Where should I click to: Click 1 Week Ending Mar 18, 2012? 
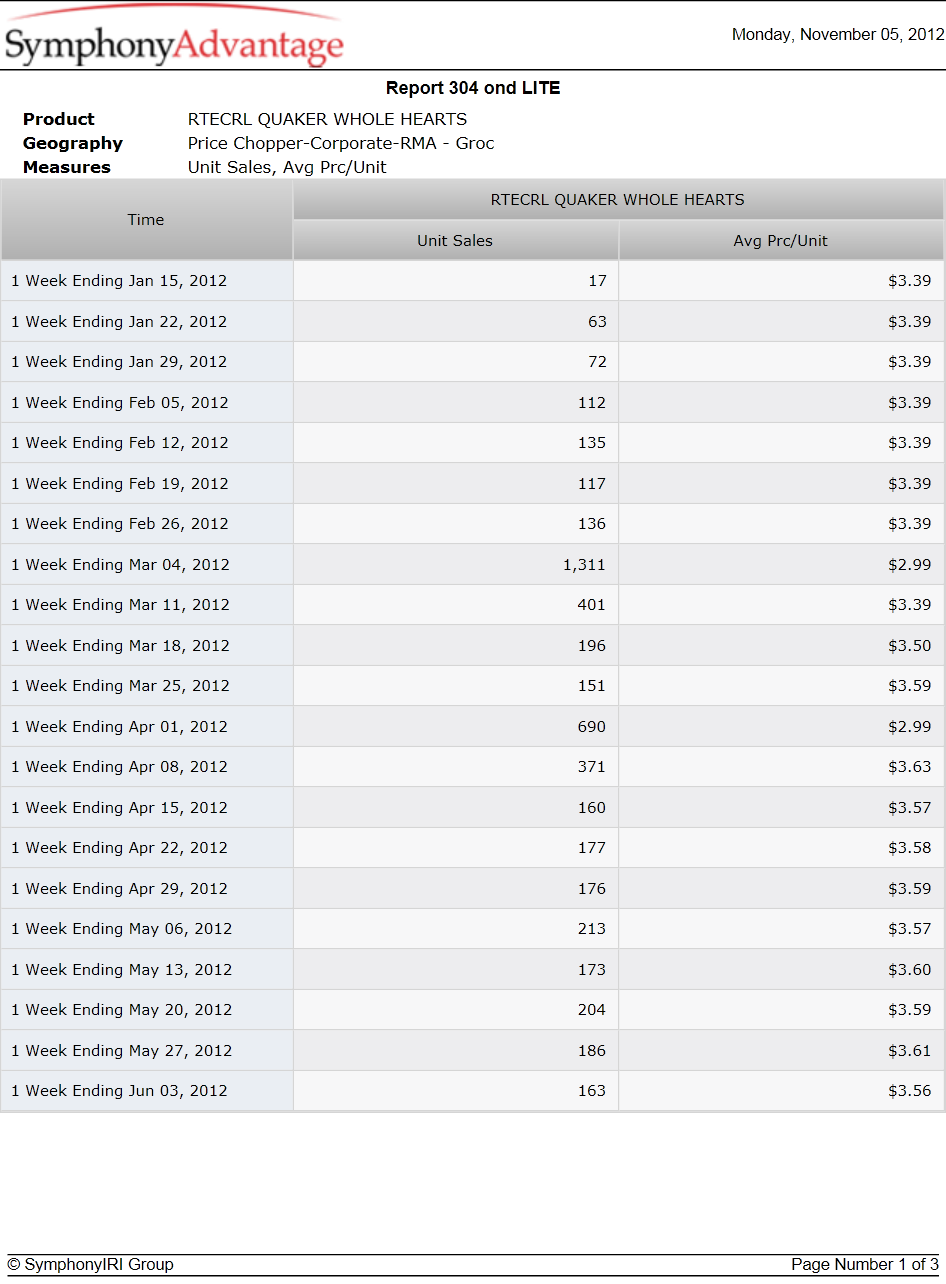point(120,646)
